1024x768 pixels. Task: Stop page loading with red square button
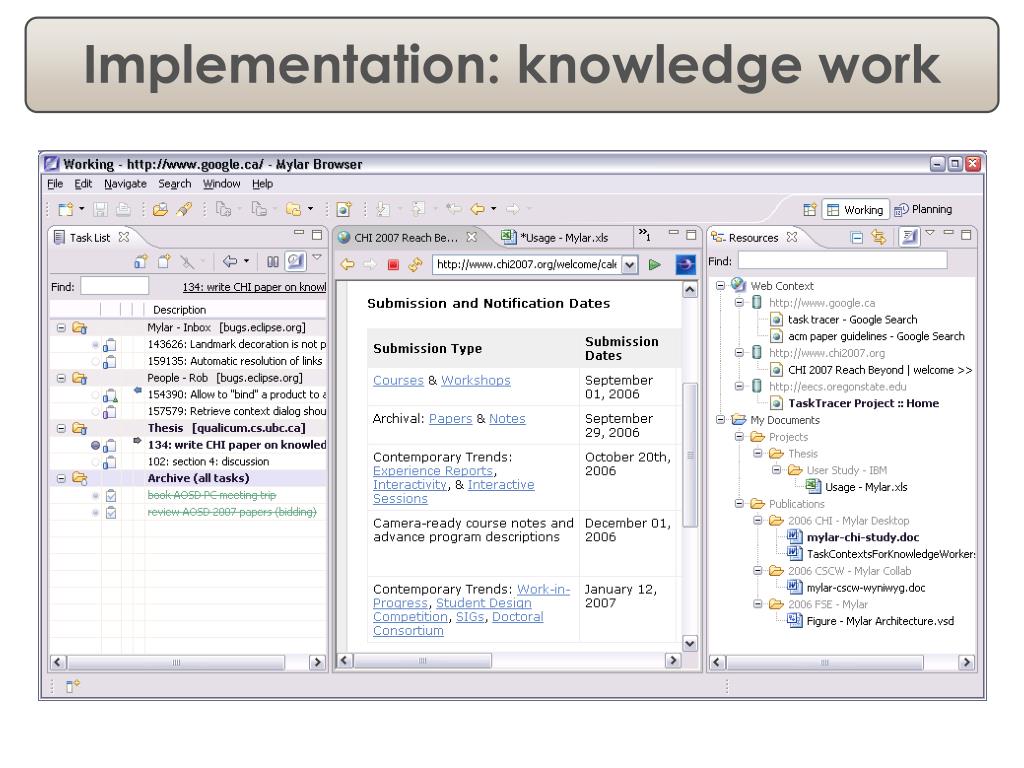click(393, 264)
